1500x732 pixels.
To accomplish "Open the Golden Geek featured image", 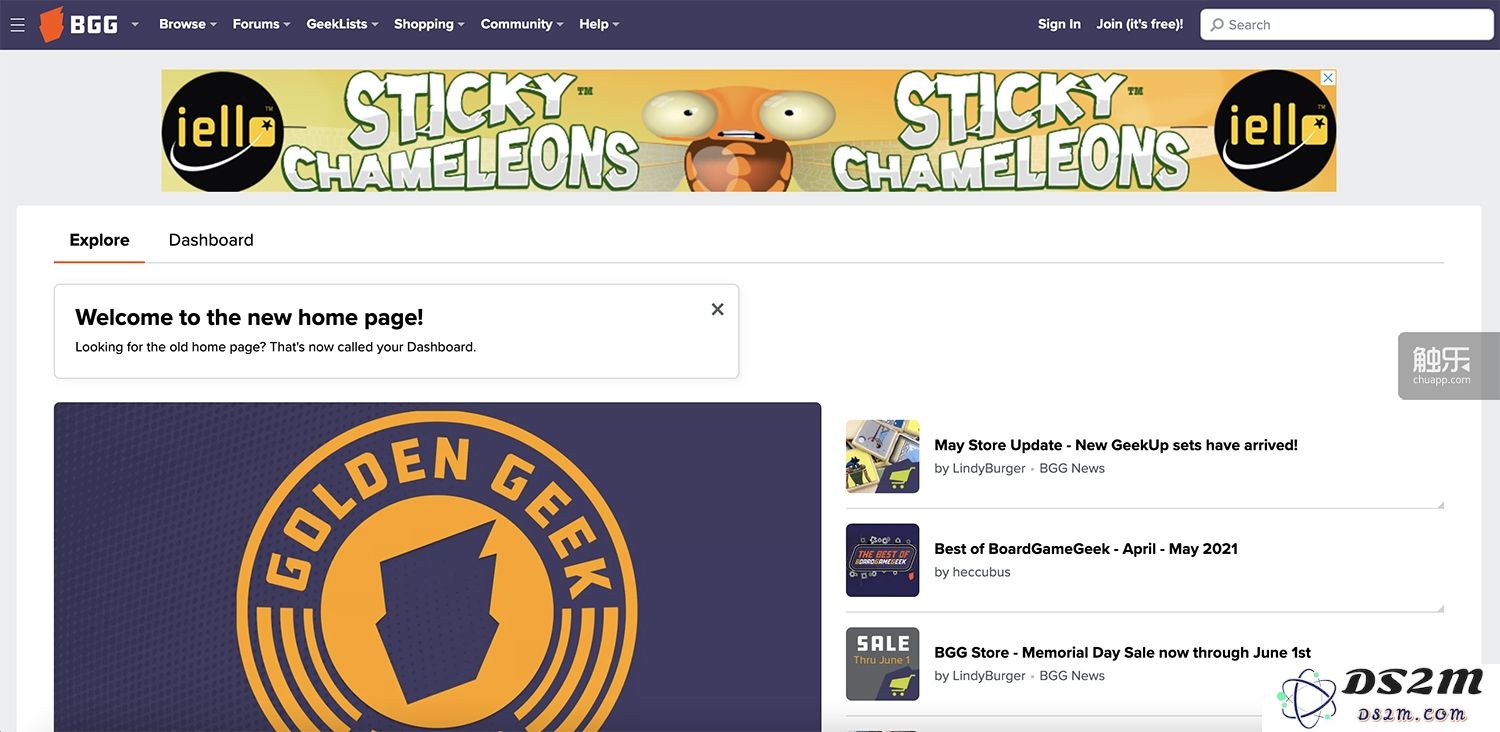I will click(437, 567).
